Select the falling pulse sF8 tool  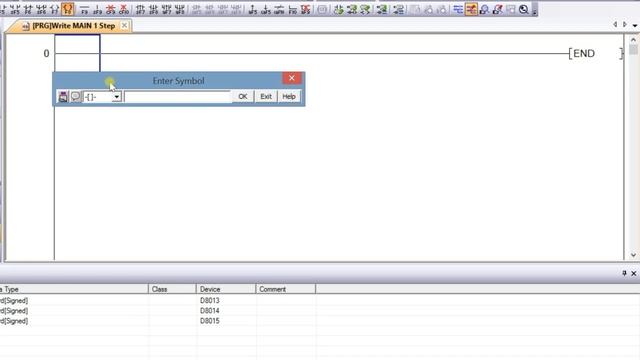[x=153, y=9]
